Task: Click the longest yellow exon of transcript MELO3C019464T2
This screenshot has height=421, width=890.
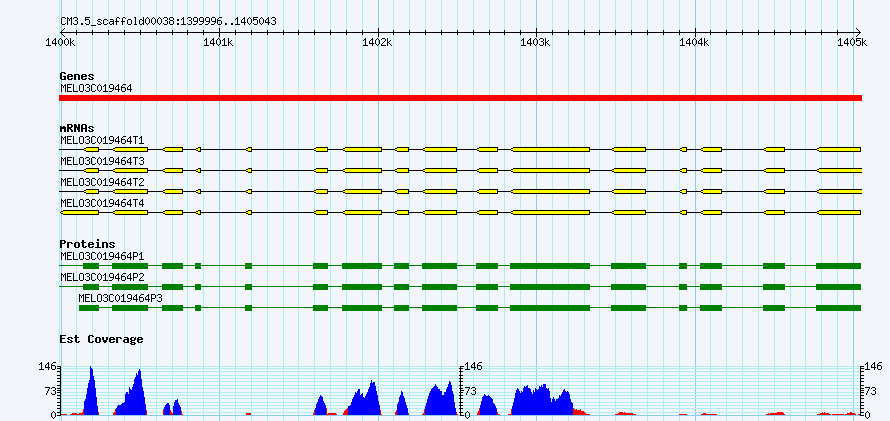Action: 551,192
